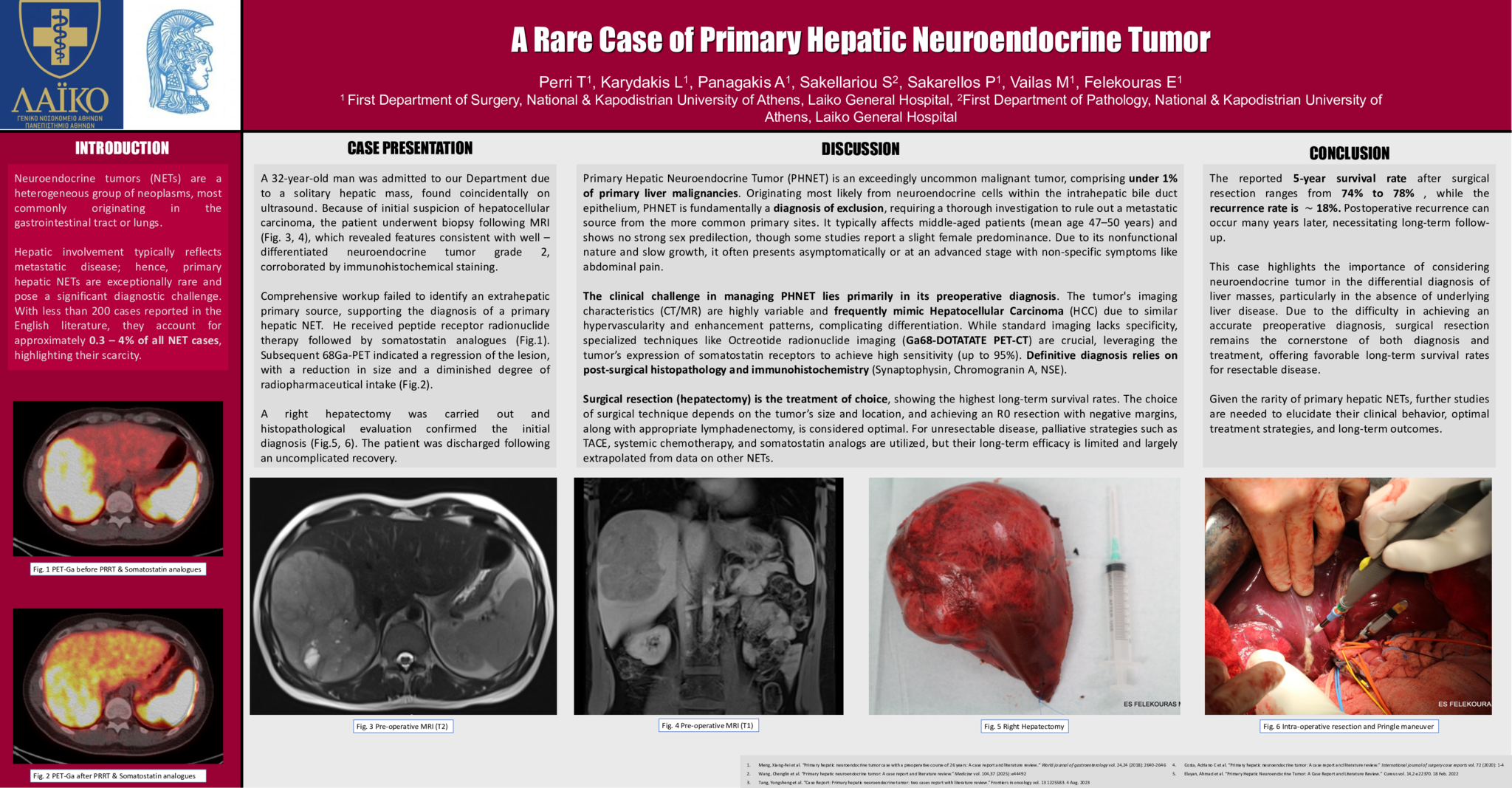Click the Athena head university emblem

[x=180, y=62]
